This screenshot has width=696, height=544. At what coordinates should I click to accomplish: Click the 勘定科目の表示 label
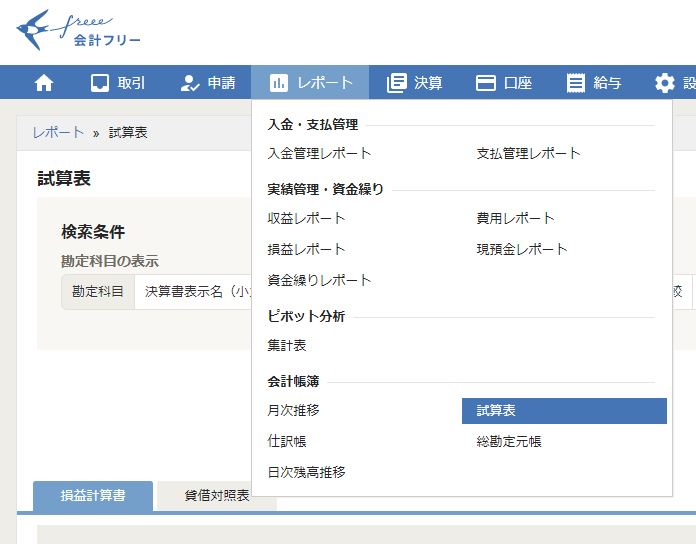coord(110,261)
